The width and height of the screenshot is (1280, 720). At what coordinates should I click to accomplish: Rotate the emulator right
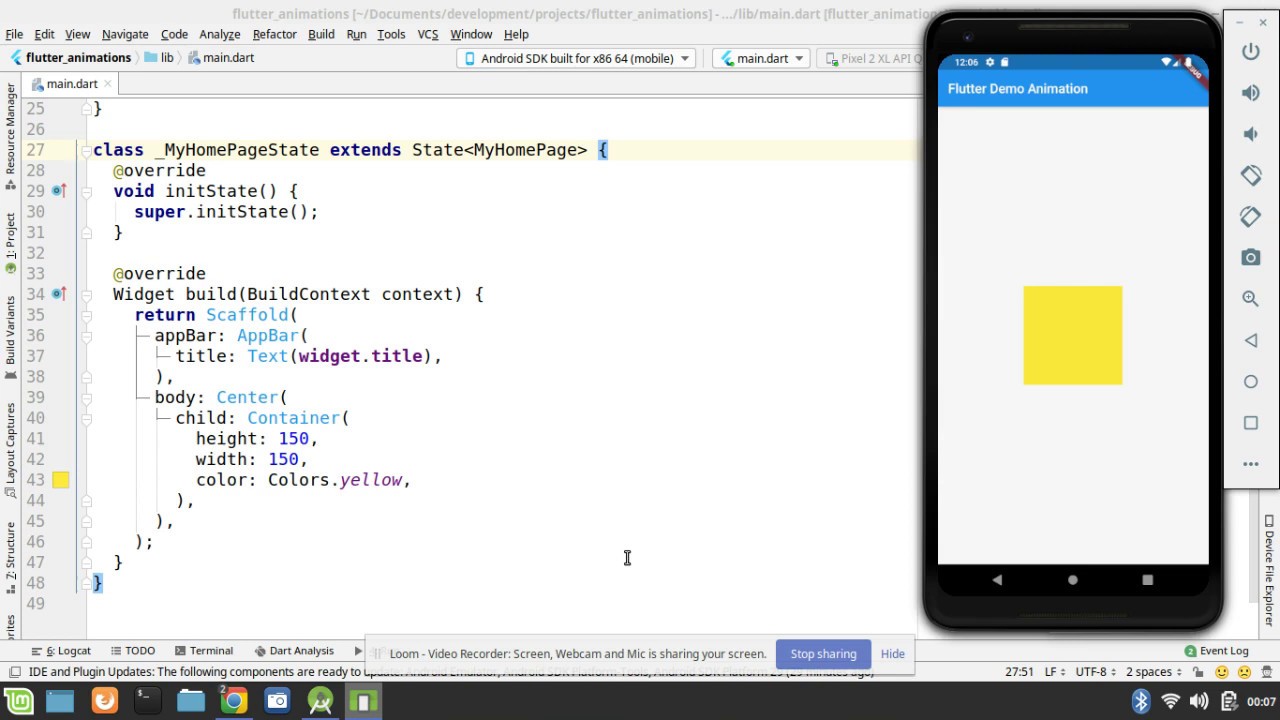(x=1250, y=216)
